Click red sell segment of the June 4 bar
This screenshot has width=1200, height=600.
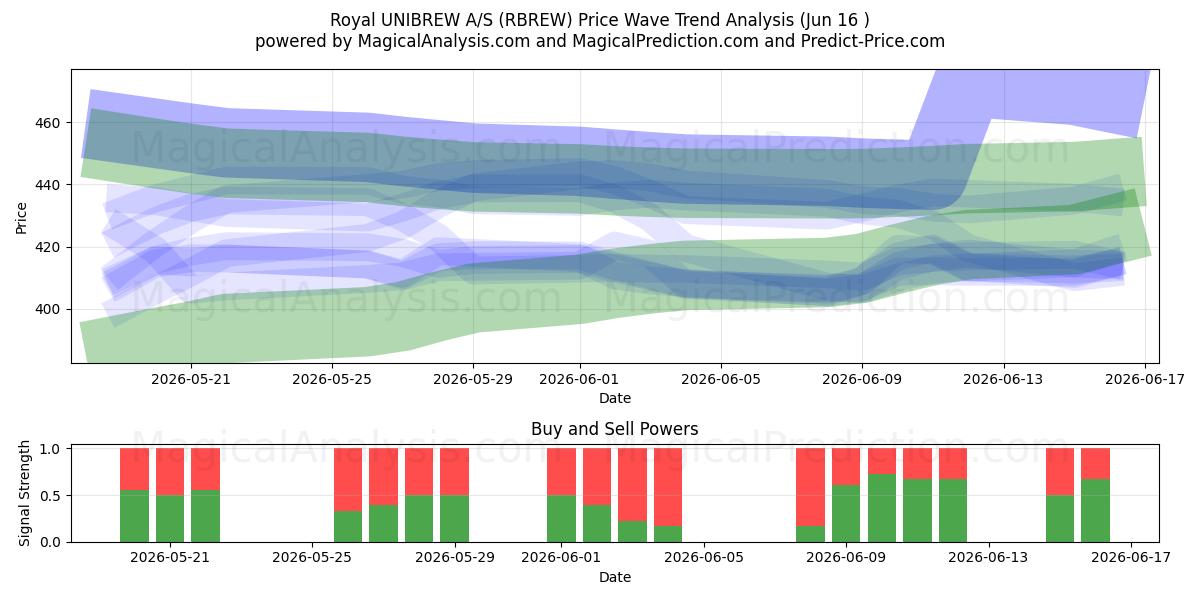point(668,487)
